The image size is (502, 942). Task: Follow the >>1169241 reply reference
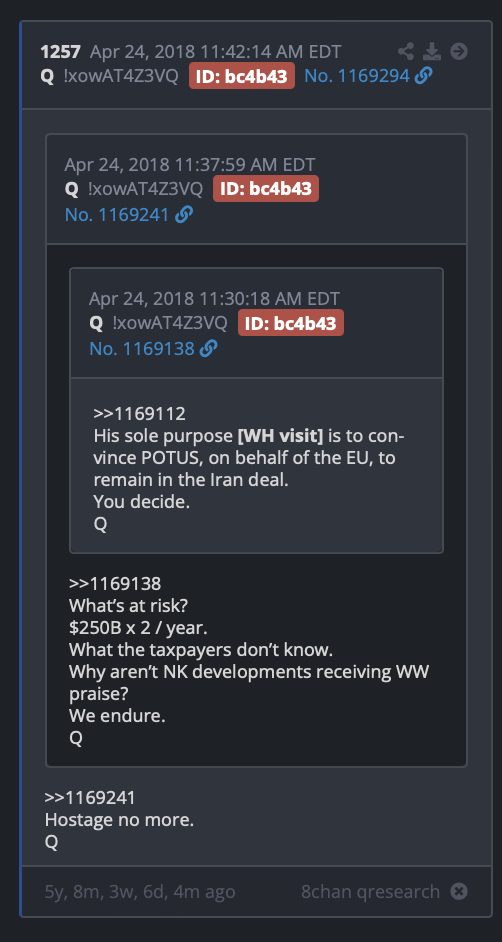tap(90, 798)
